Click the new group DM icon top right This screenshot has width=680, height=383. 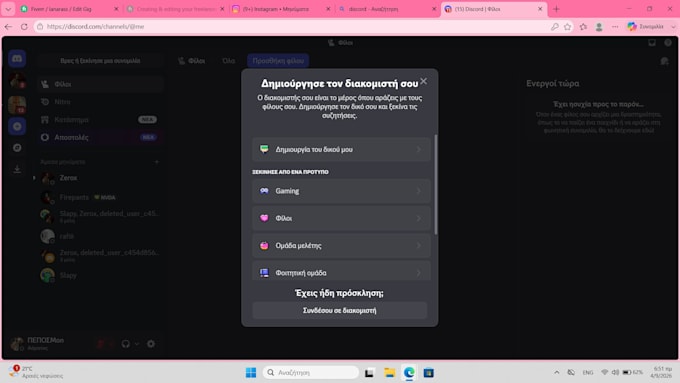(x=664, y=61)
